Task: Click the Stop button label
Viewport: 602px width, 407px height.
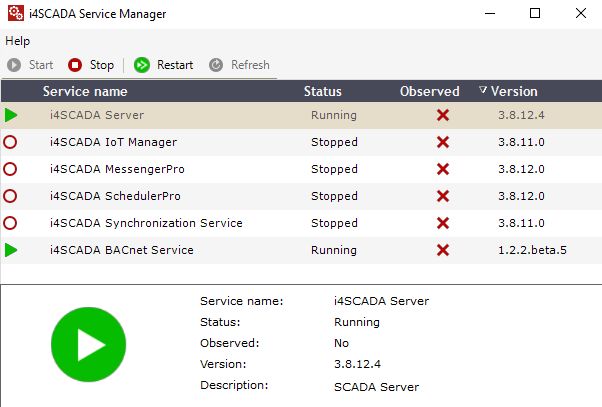Action: pos(102,65)
